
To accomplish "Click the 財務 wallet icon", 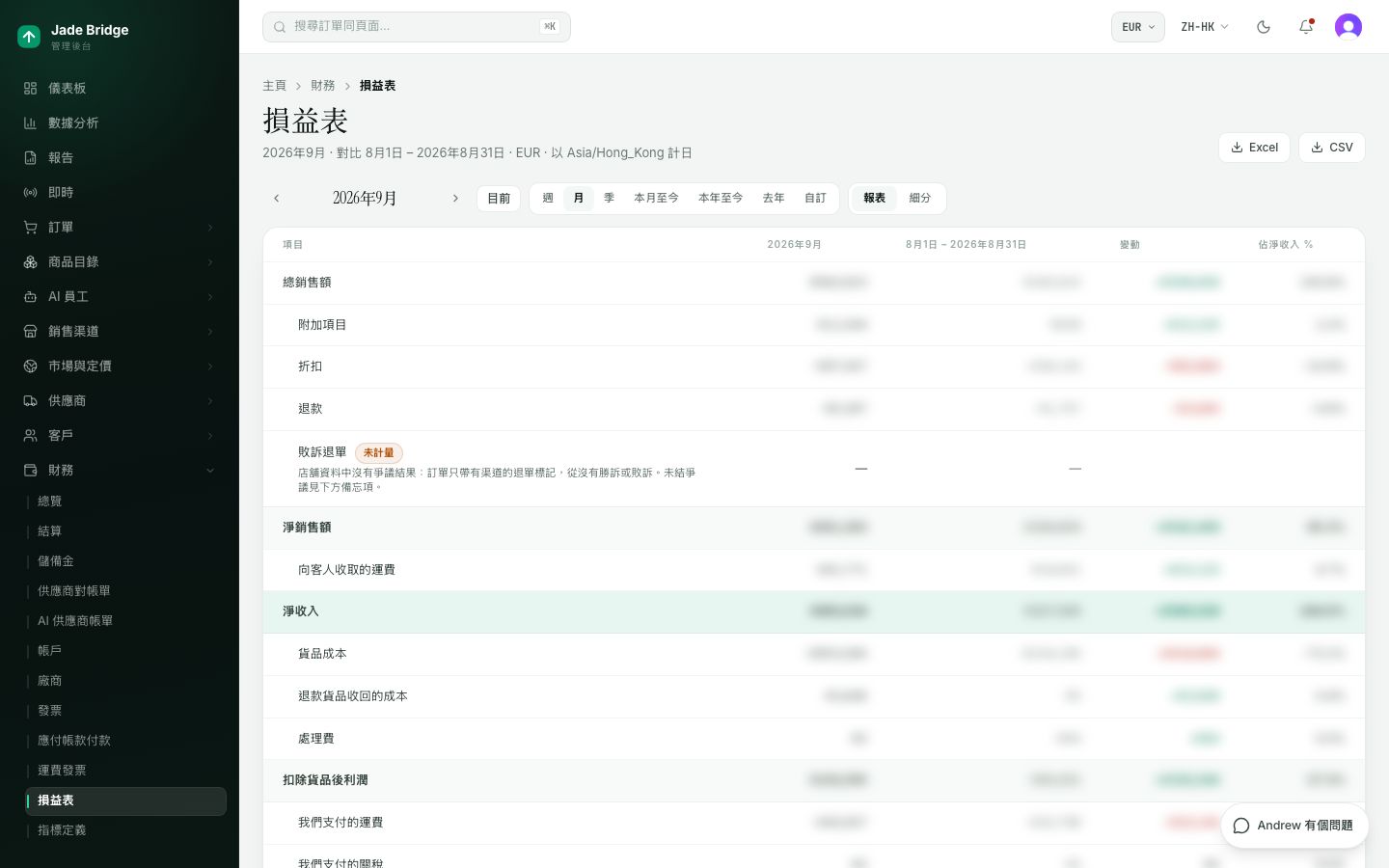I will point(31,471).
